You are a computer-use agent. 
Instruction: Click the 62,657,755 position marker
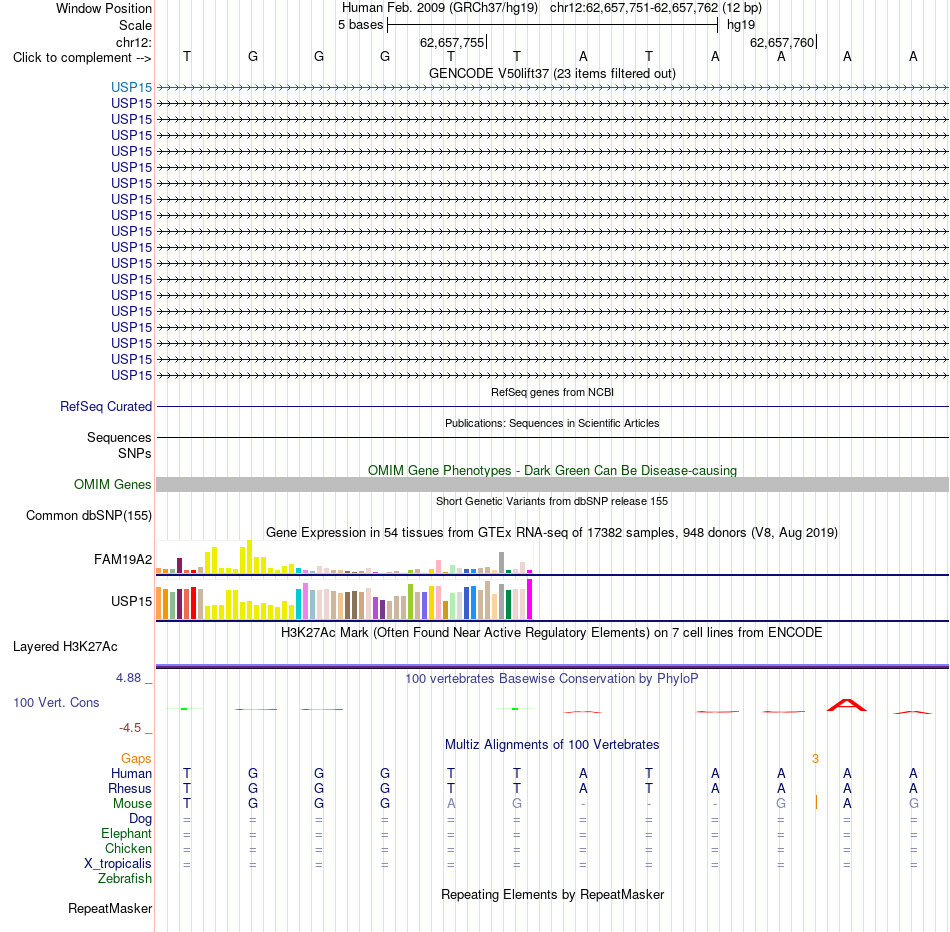coord(454,42)
